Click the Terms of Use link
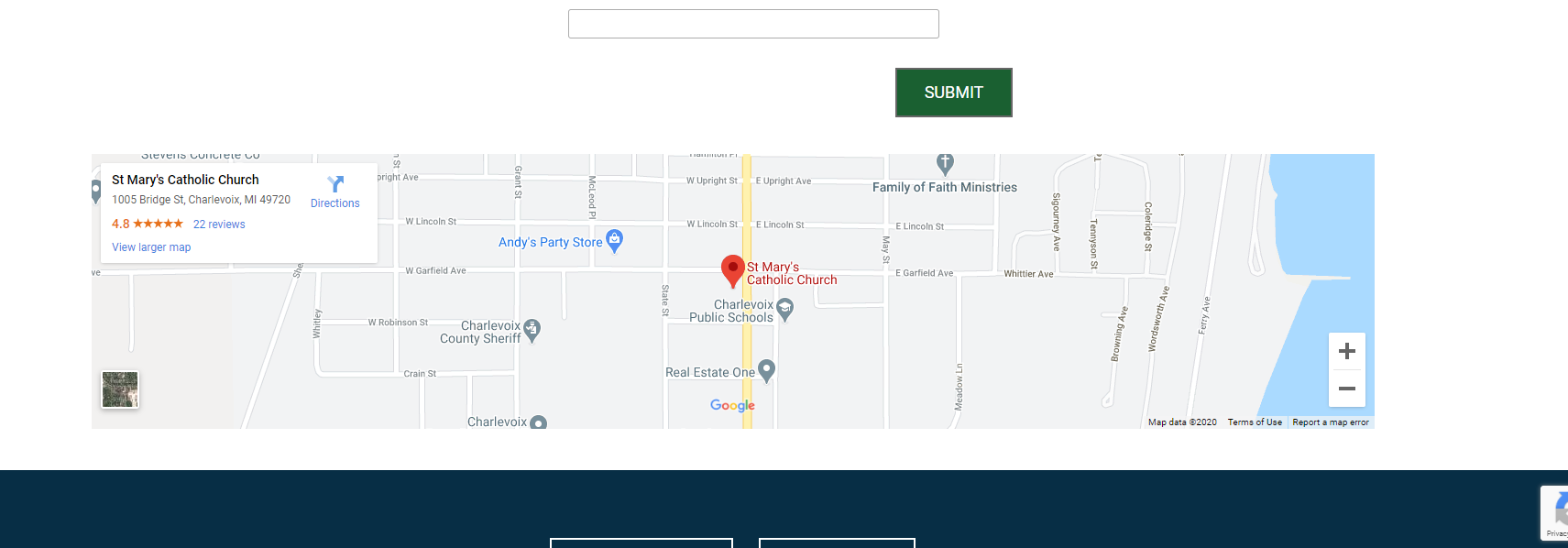Viewport: 1568px width, 548px height. coord(1255,422)
